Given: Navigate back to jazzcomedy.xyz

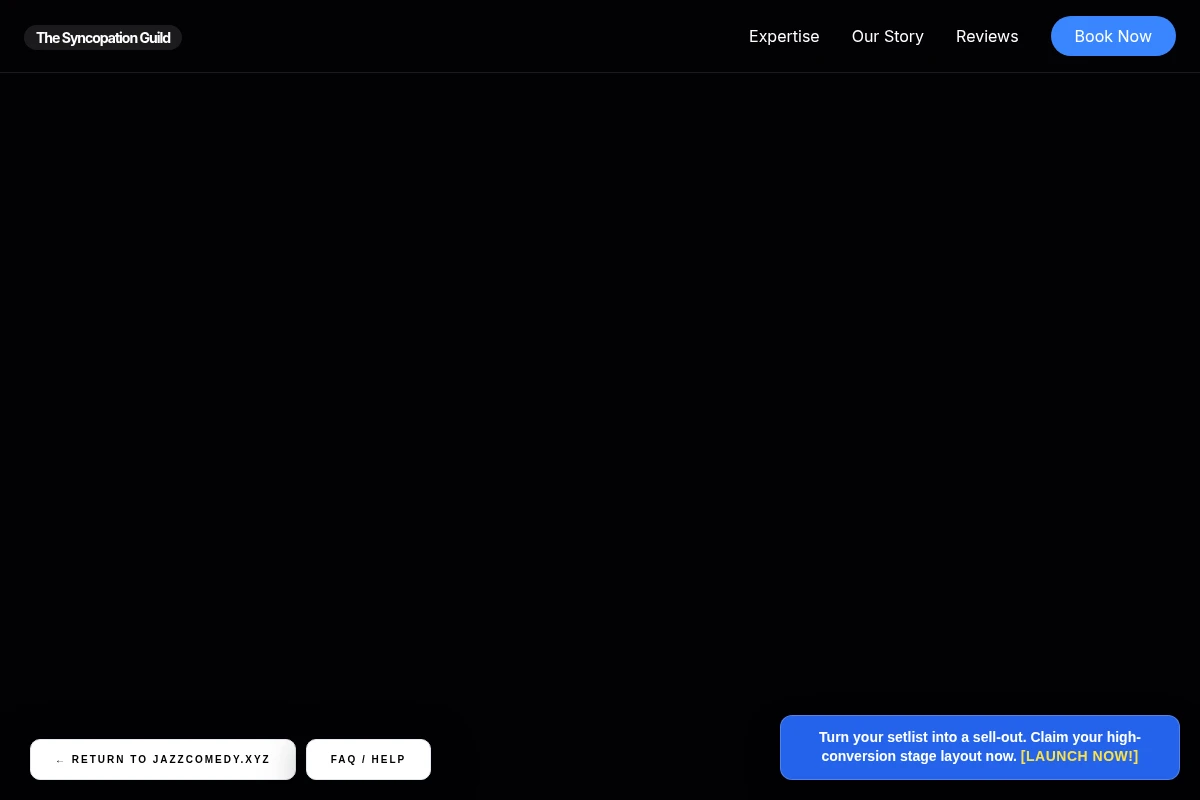Looking at the screenshot, I should (x=163, y=759).
